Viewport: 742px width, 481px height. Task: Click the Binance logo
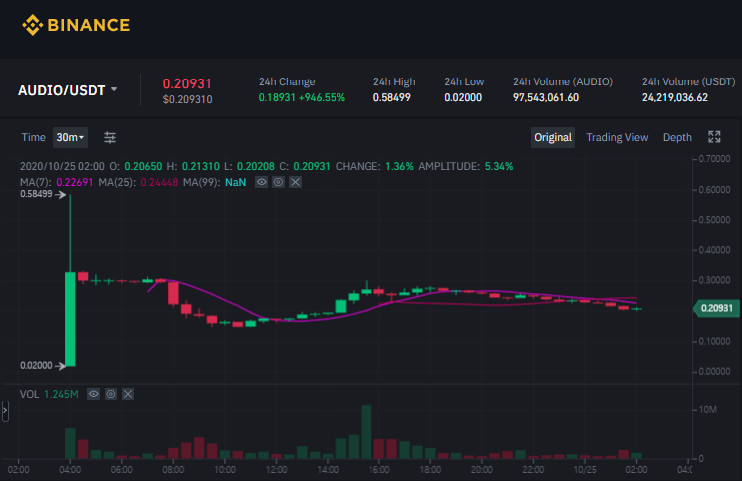coord(76,25)
